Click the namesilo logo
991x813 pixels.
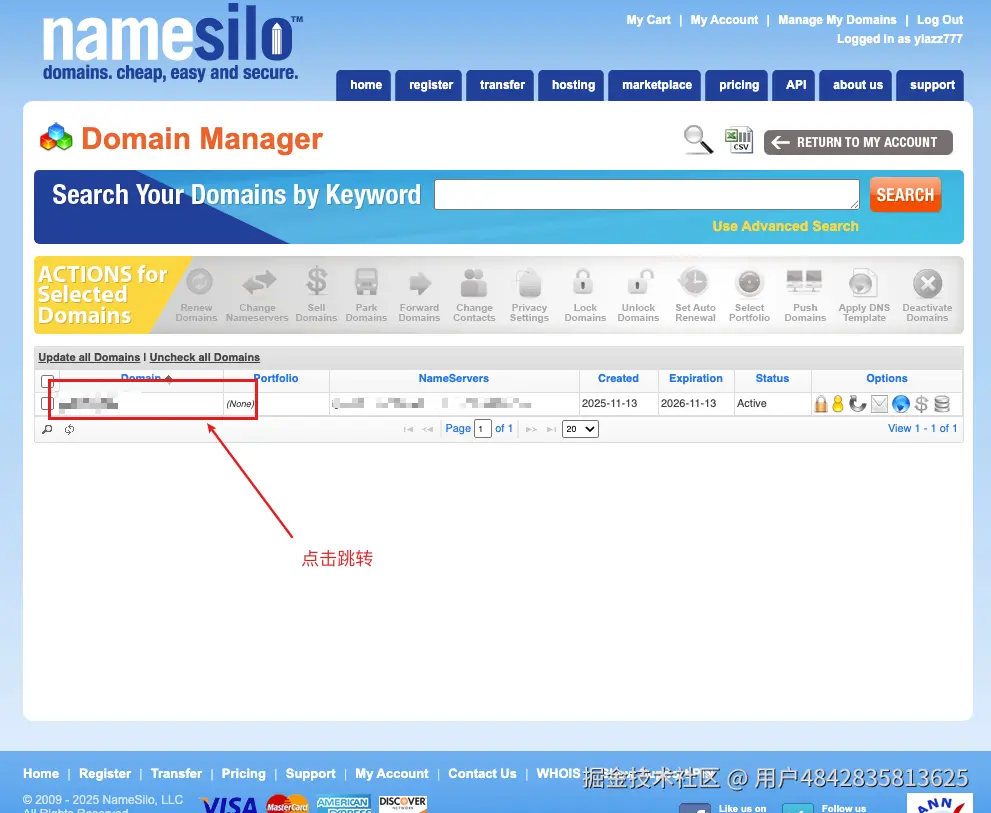pyautogui.click(x=171, y=43)
